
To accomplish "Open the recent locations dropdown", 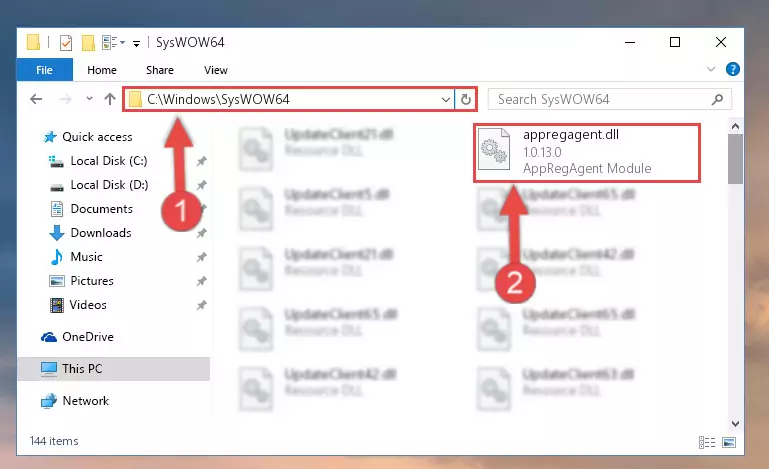I will 89,99.
